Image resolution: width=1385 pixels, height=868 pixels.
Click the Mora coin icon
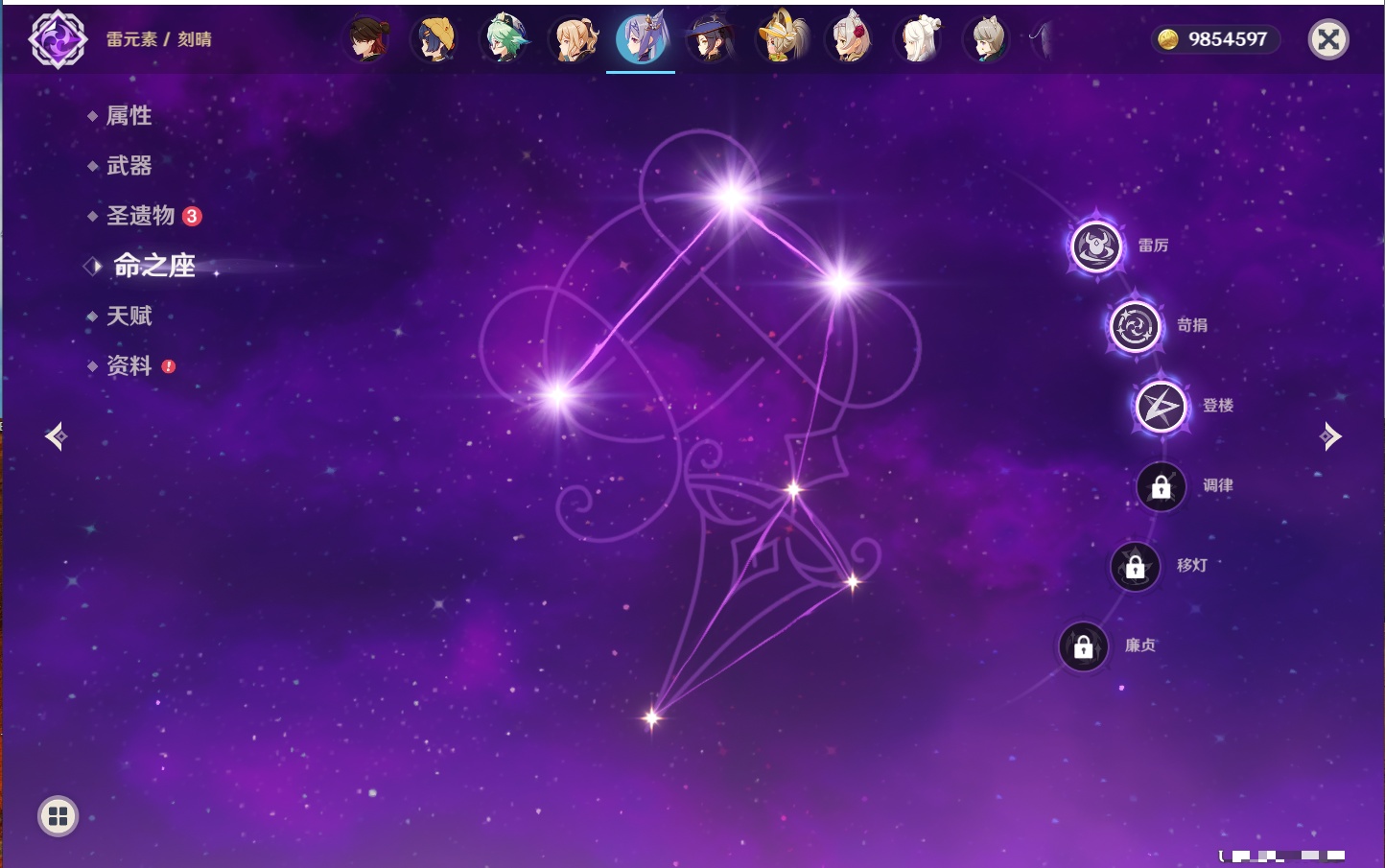click(x=1168, y=39)
